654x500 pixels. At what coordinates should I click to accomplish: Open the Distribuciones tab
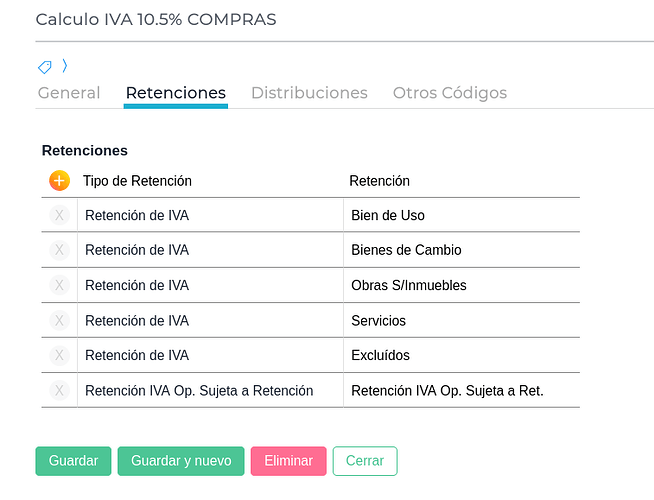pyautogui.click(x=309, y=93)
